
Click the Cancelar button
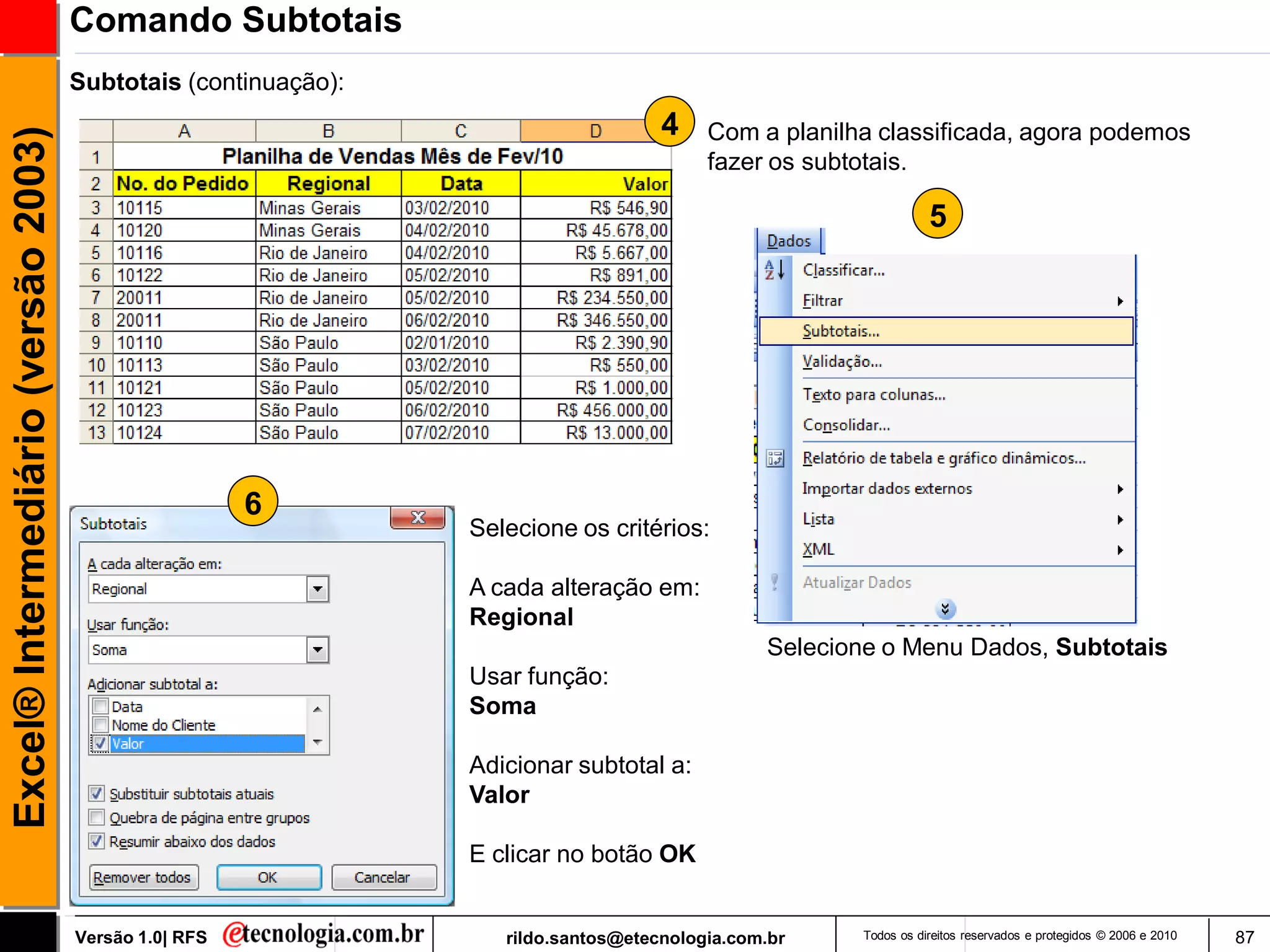383,878
